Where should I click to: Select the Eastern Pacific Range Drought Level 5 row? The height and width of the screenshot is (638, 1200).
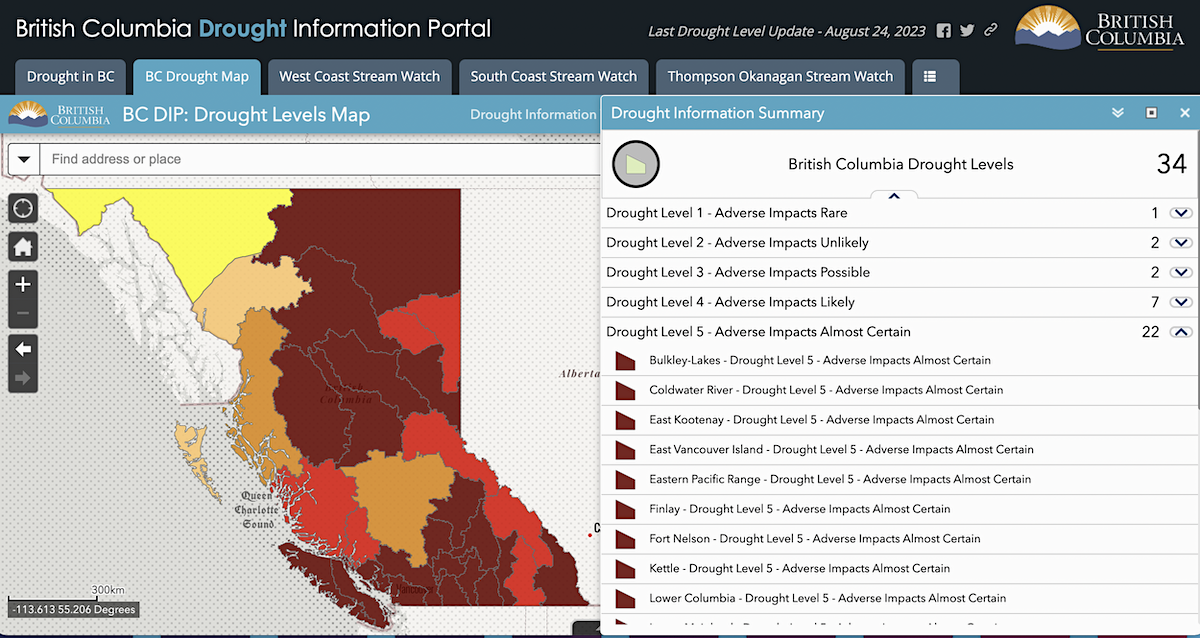[900, 480]
